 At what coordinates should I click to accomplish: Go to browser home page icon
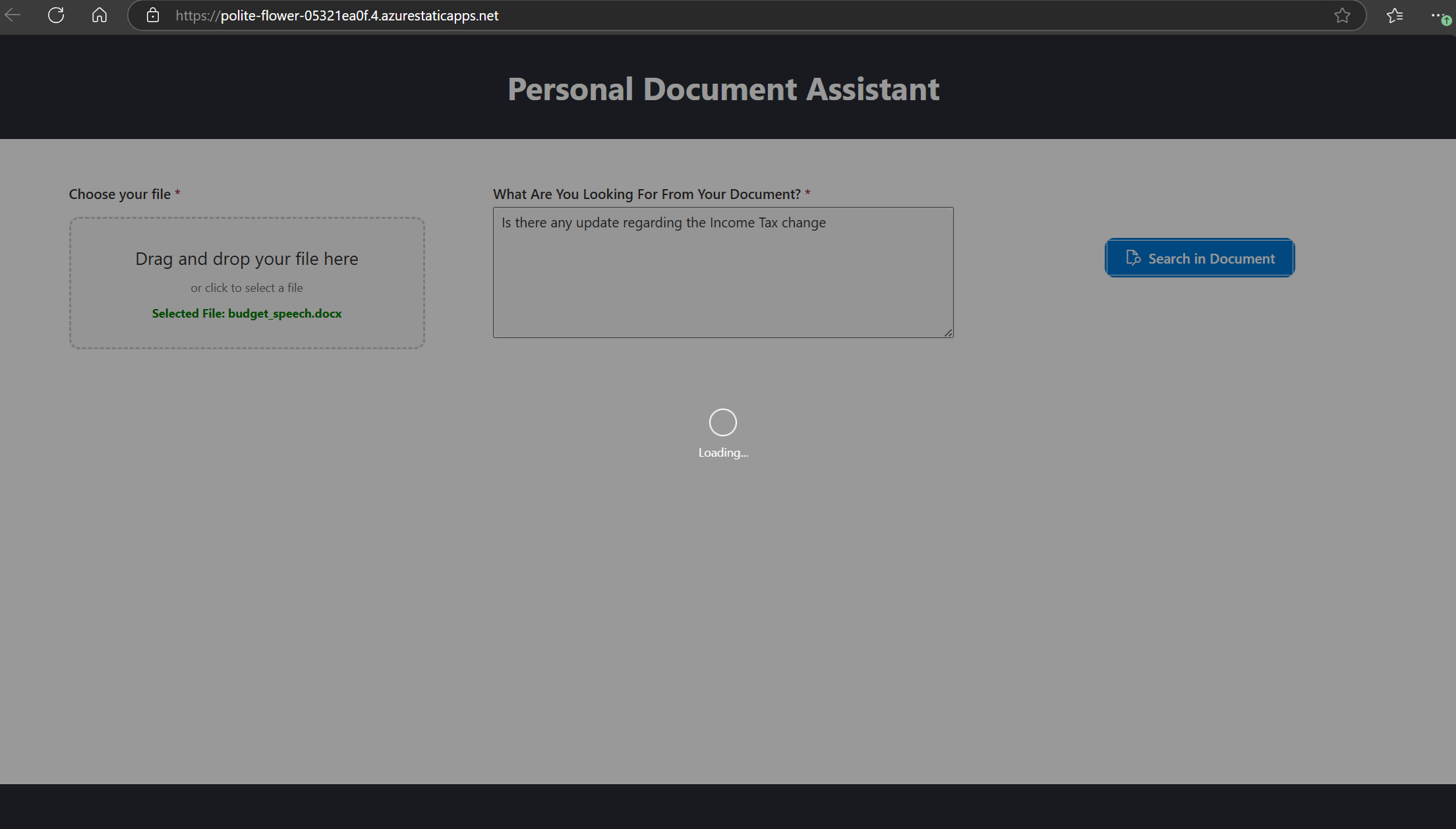click(x=100, y=15)
